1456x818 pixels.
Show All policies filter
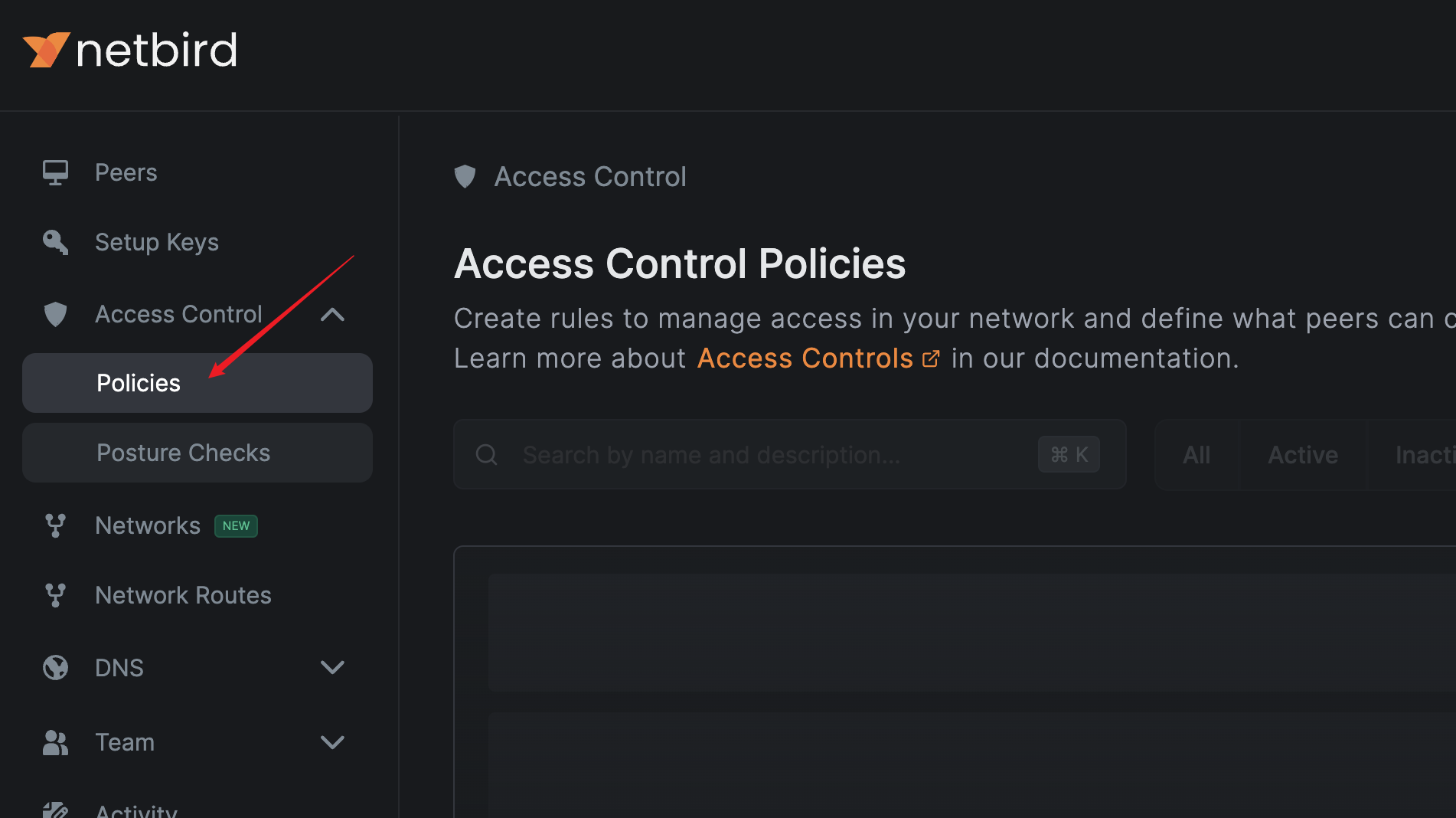tap(1196, 455)
